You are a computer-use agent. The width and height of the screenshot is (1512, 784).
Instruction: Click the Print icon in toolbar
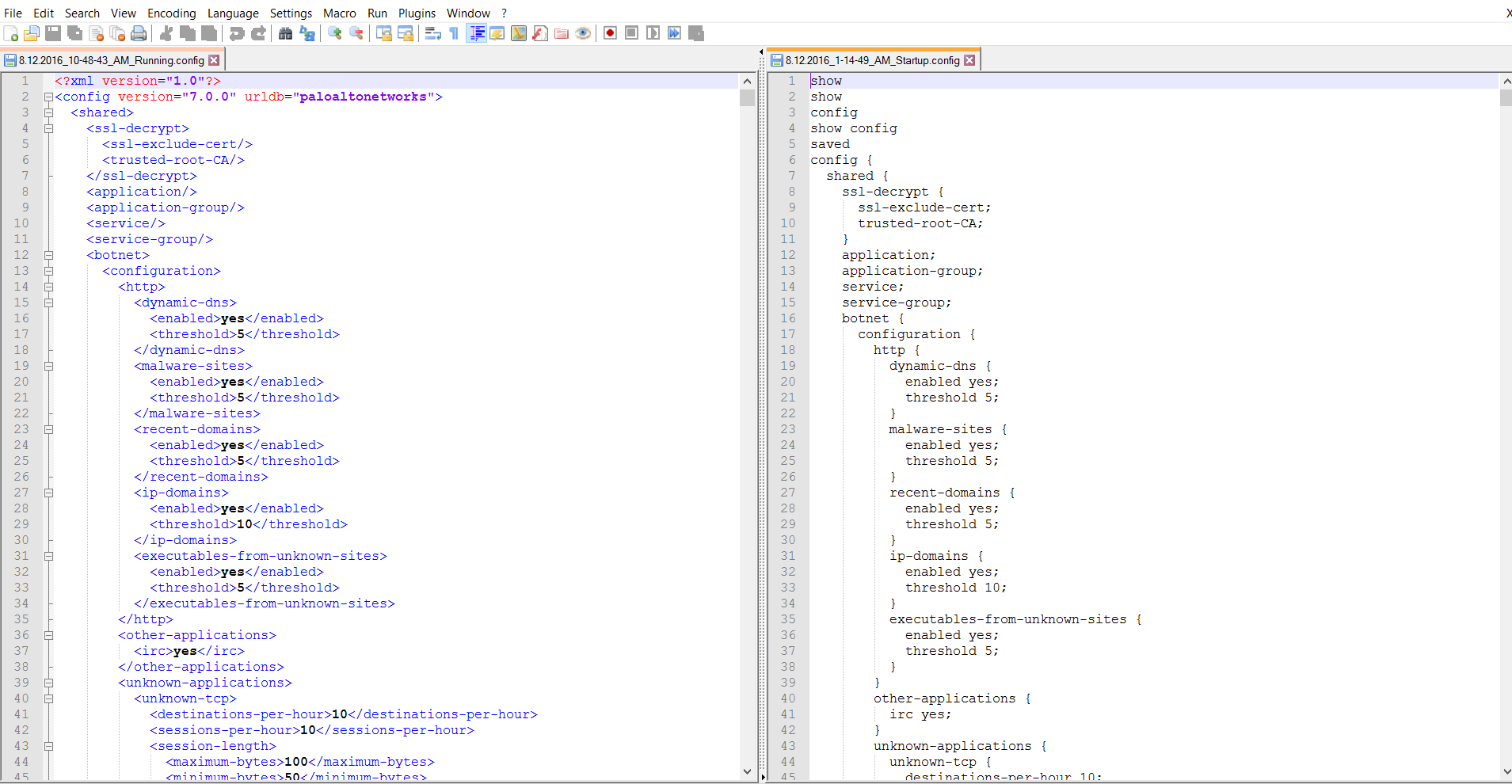[139, 33]
